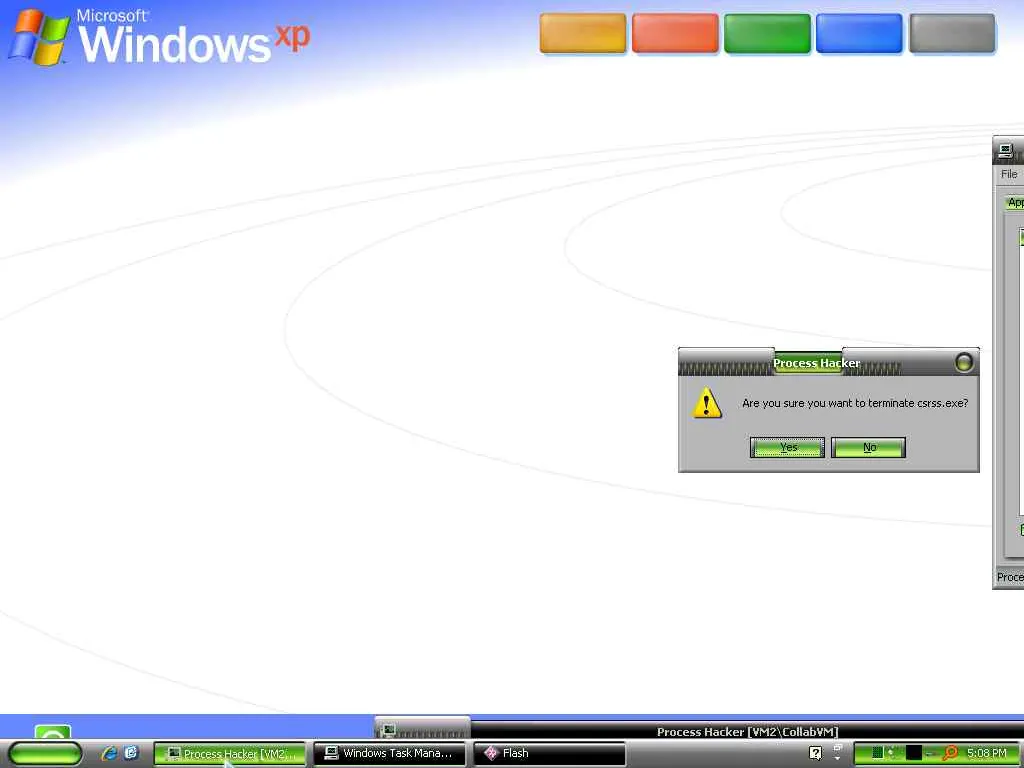1024x768 pixels.
Task: Click the Task Manager title bar icon
Action: coord(1006,152)
